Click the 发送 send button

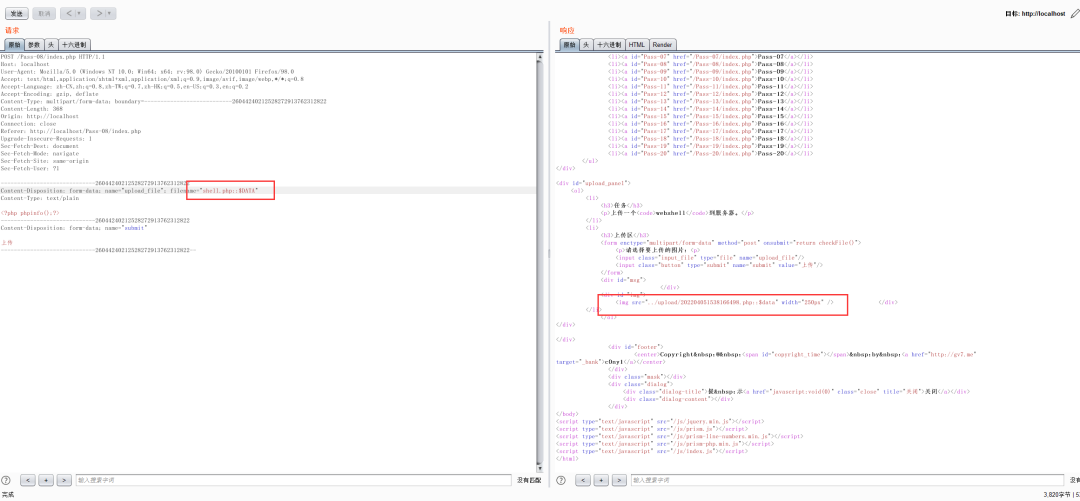tap(15, 14)
